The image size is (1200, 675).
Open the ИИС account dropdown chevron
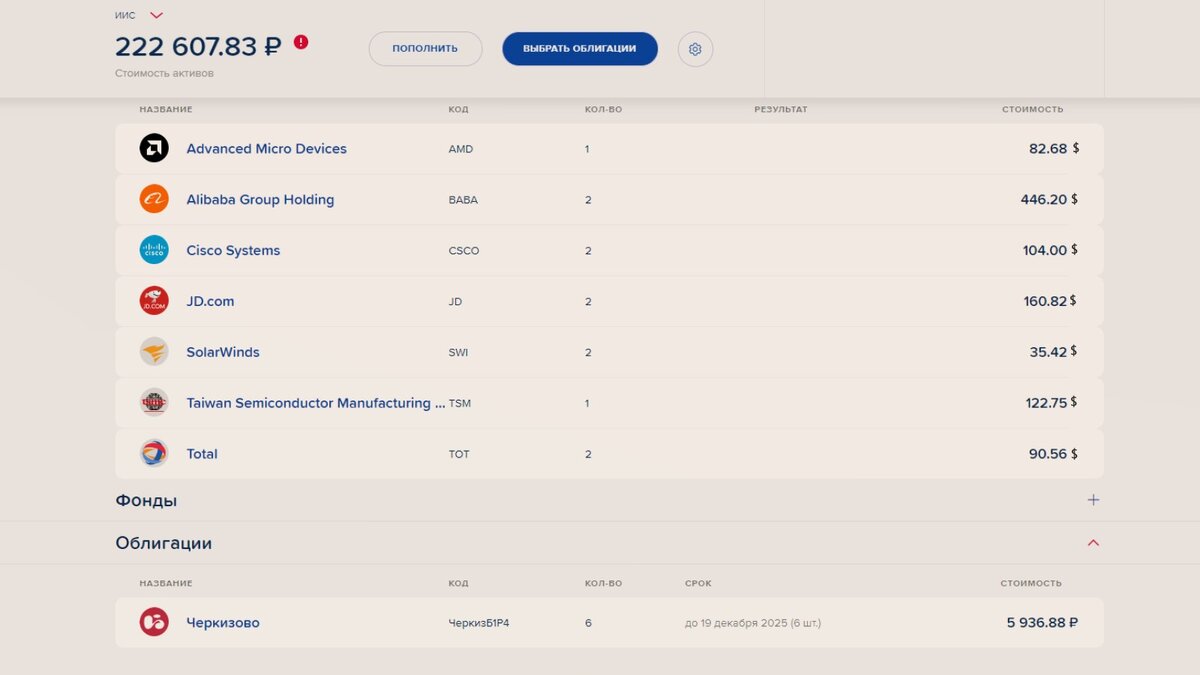pyautogui.click(x=156, y=16)
